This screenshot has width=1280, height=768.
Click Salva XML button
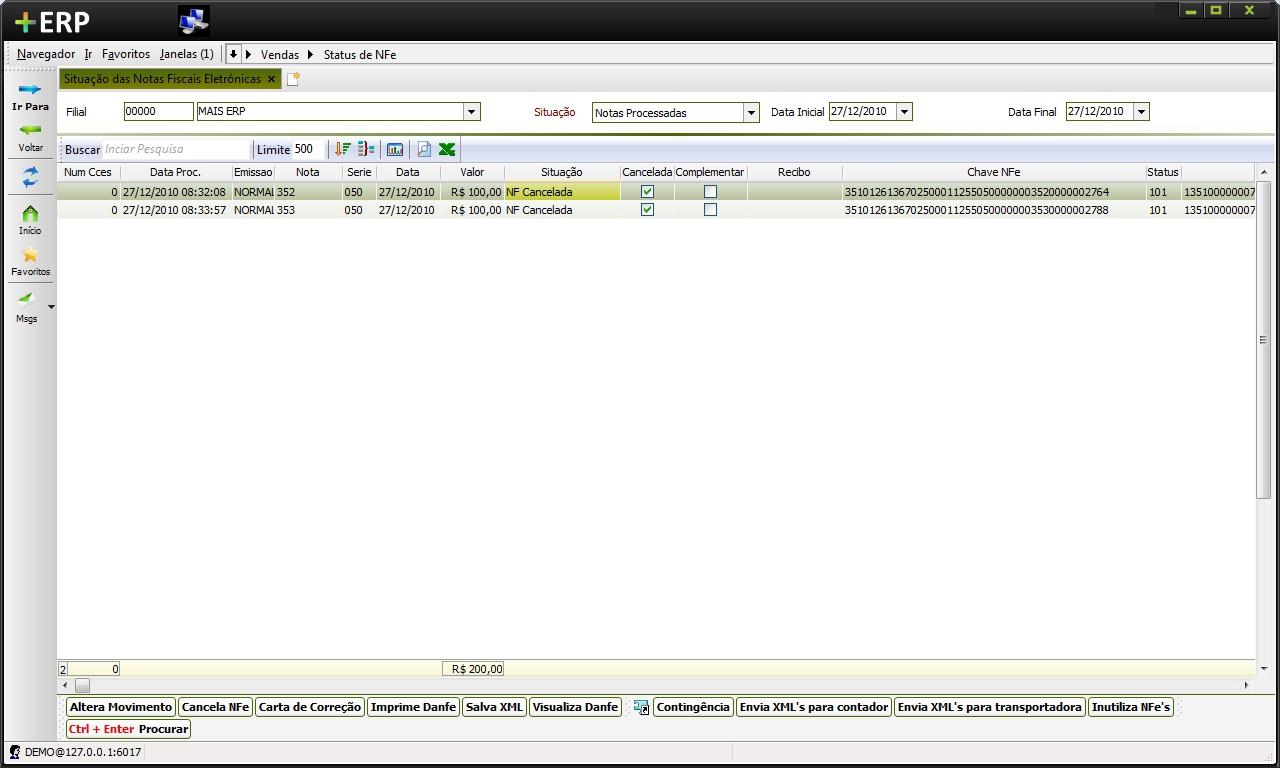(x=494, y=707)
